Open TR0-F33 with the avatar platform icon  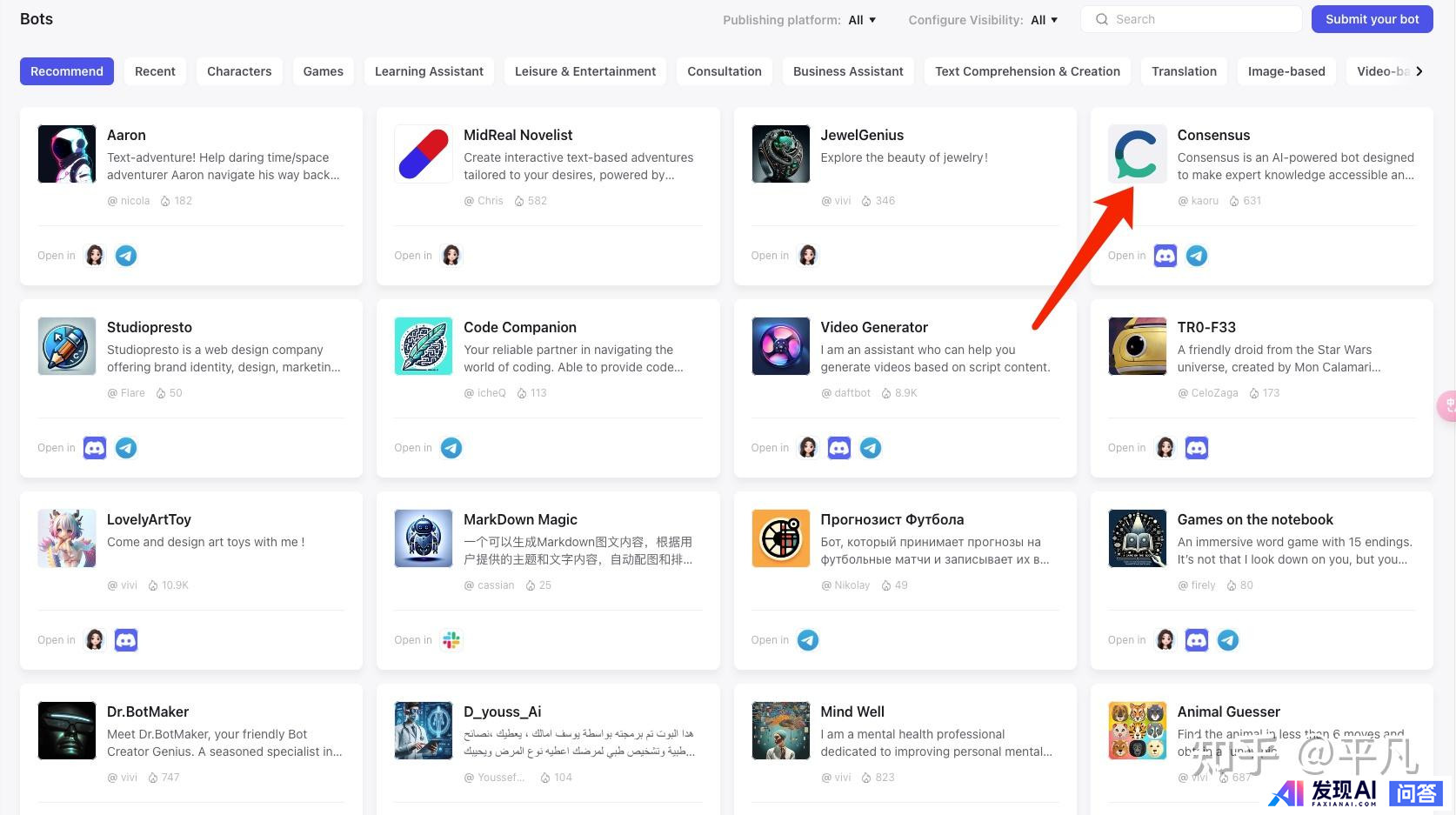point(1165,448)
